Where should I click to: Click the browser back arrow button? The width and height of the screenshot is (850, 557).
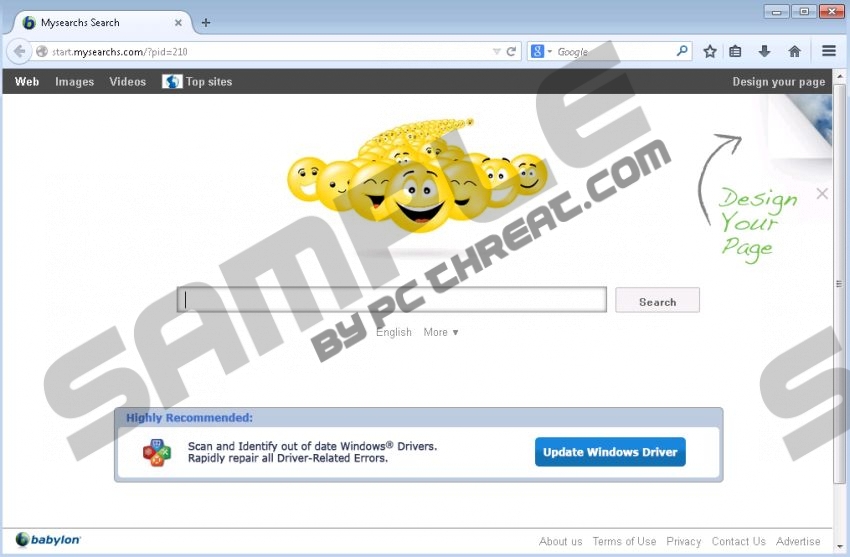point(19,51)
